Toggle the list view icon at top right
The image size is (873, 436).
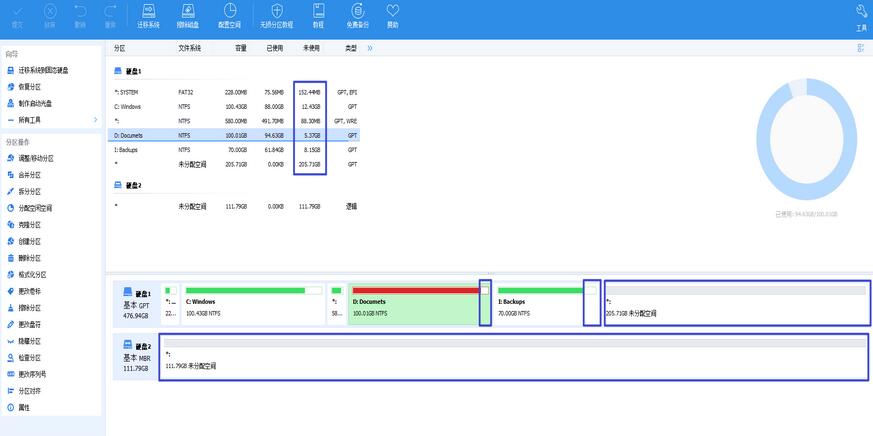point(860,48)
